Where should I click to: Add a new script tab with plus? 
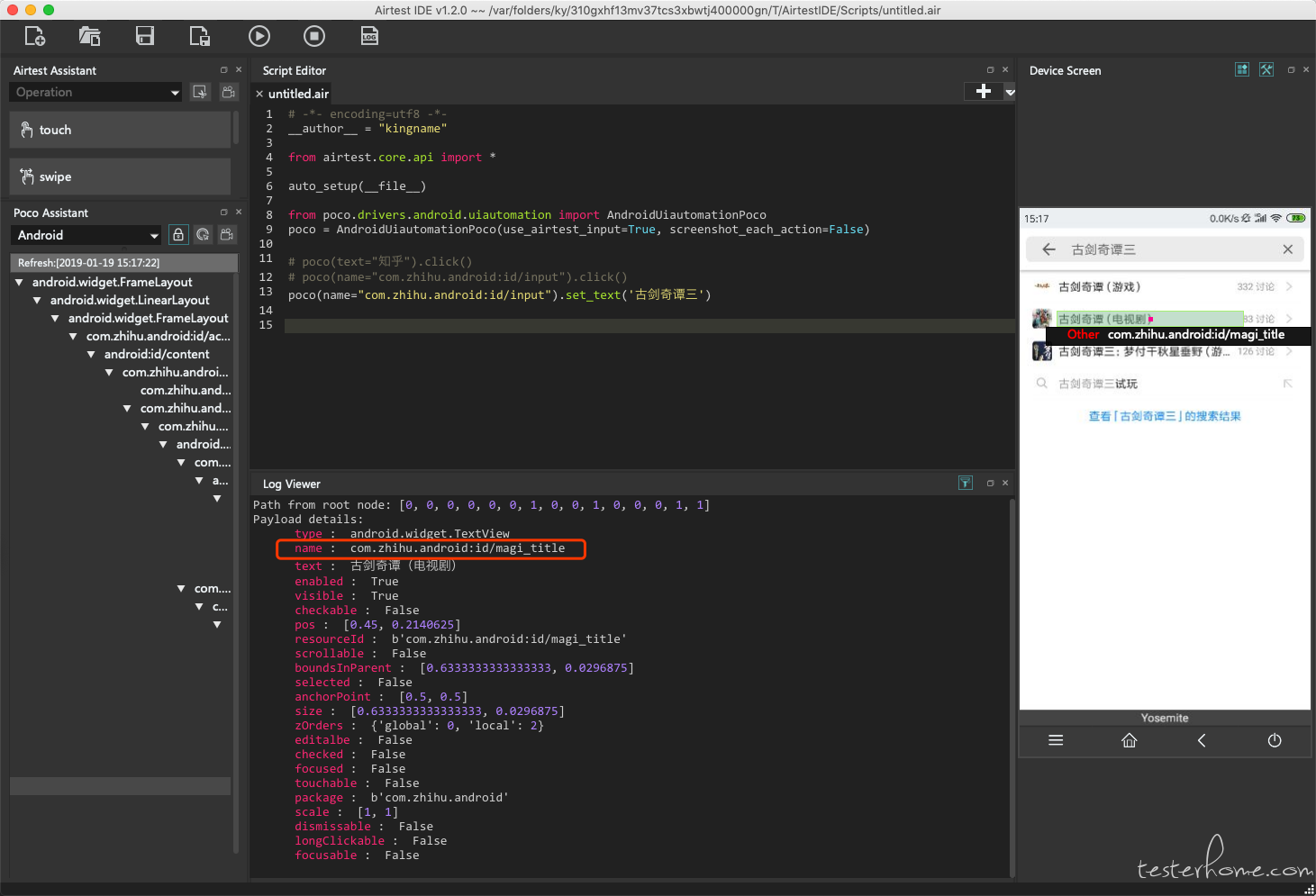pyautogui.click(x=984, y=91)
